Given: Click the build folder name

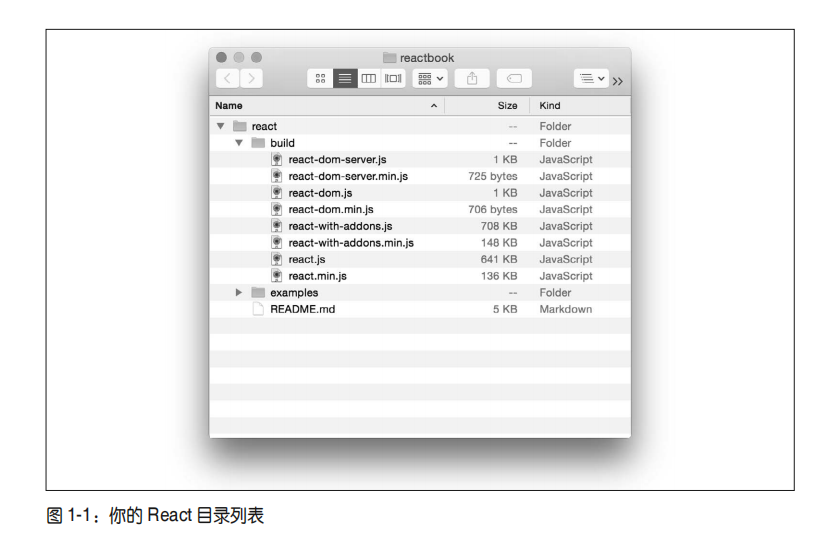Looking at the screenshot, I should [282, 143].
